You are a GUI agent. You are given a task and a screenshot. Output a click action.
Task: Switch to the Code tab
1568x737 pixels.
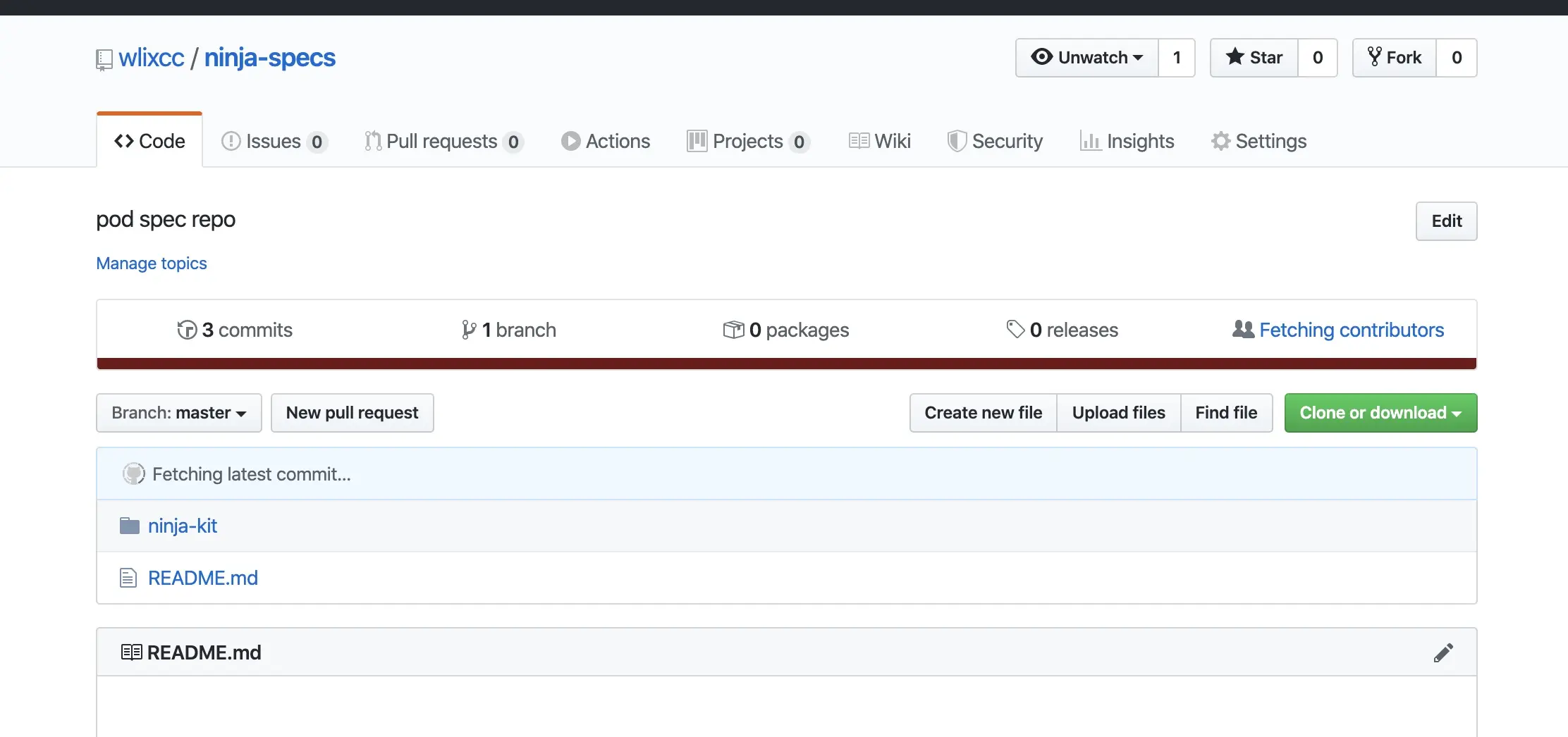149,141
